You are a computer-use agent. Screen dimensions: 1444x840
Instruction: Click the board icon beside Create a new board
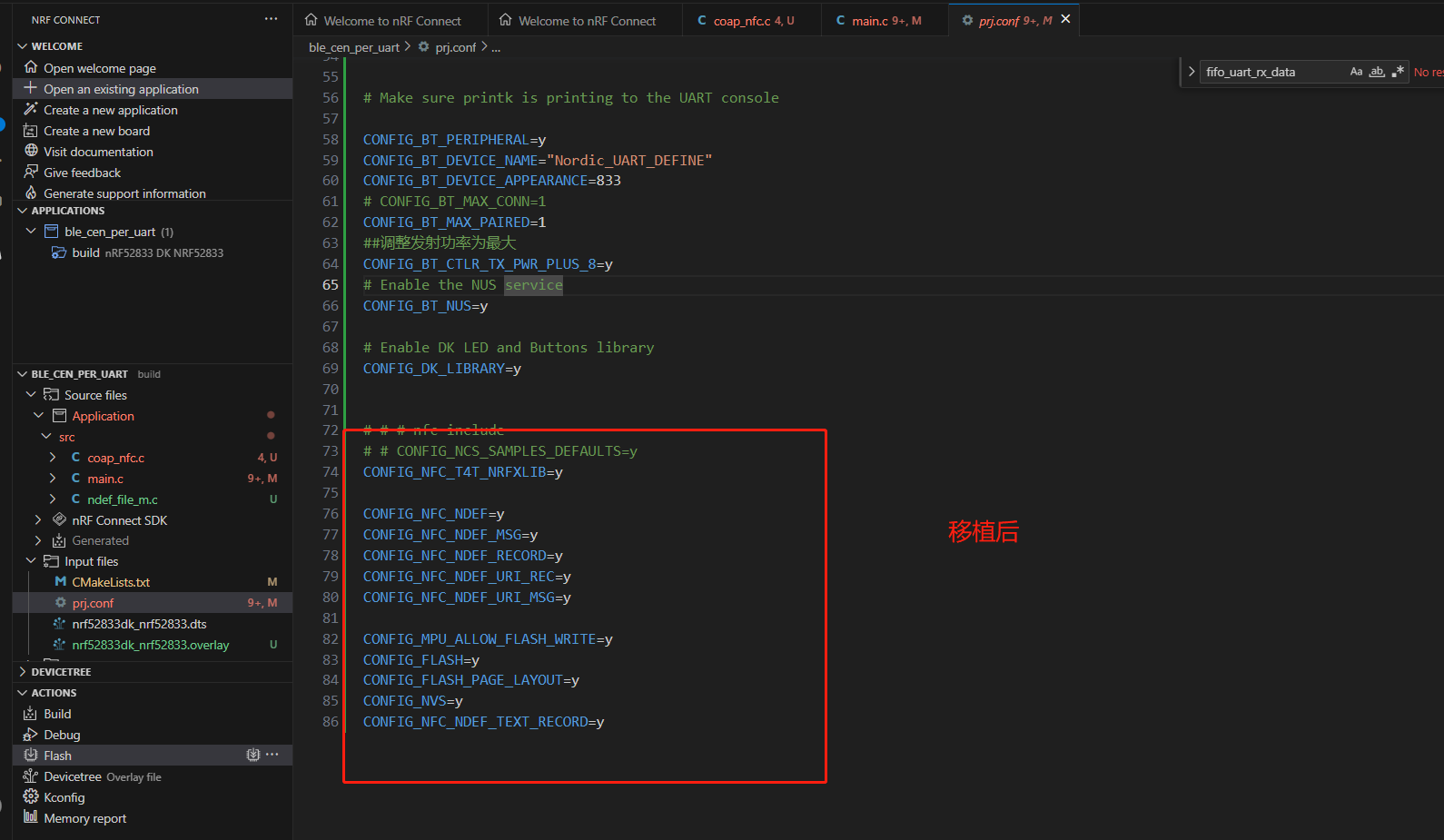tap(31, 130)
